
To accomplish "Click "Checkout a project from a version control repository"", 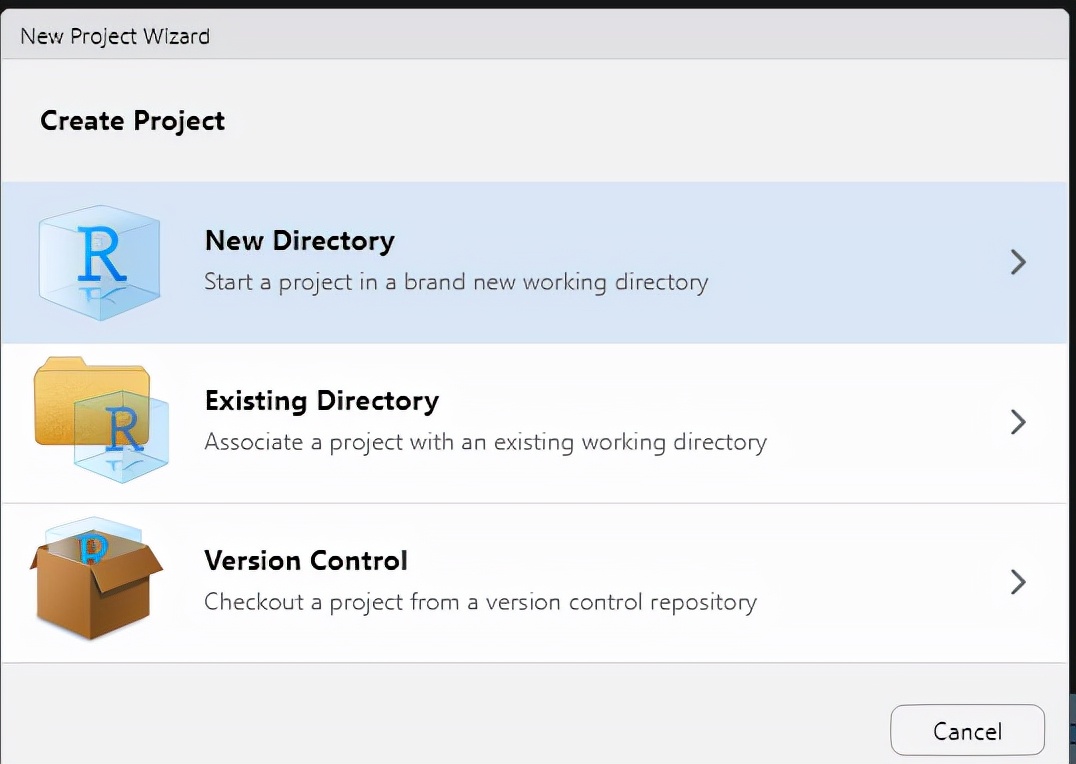I will click(x=480, y=602).
